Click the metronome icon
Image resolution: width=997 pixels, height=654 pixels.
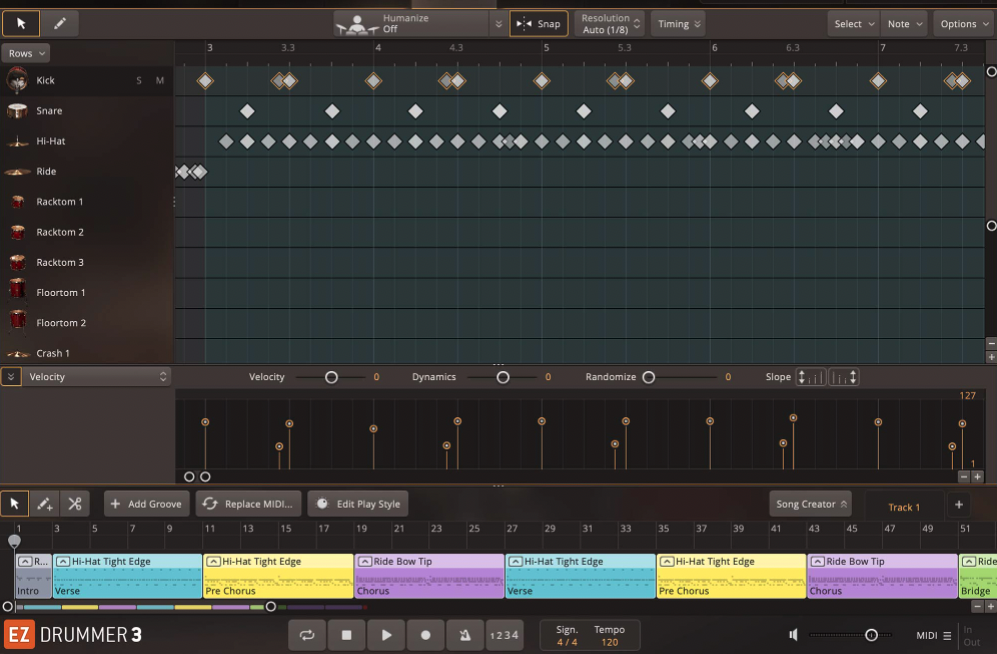[x=464, y=635]
